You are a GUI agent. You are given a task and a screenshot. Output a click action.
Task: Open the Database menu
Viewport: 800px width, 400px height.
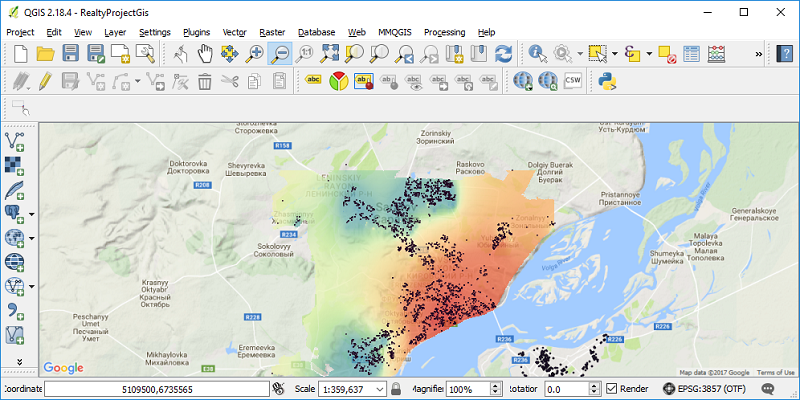click(316, 32)
